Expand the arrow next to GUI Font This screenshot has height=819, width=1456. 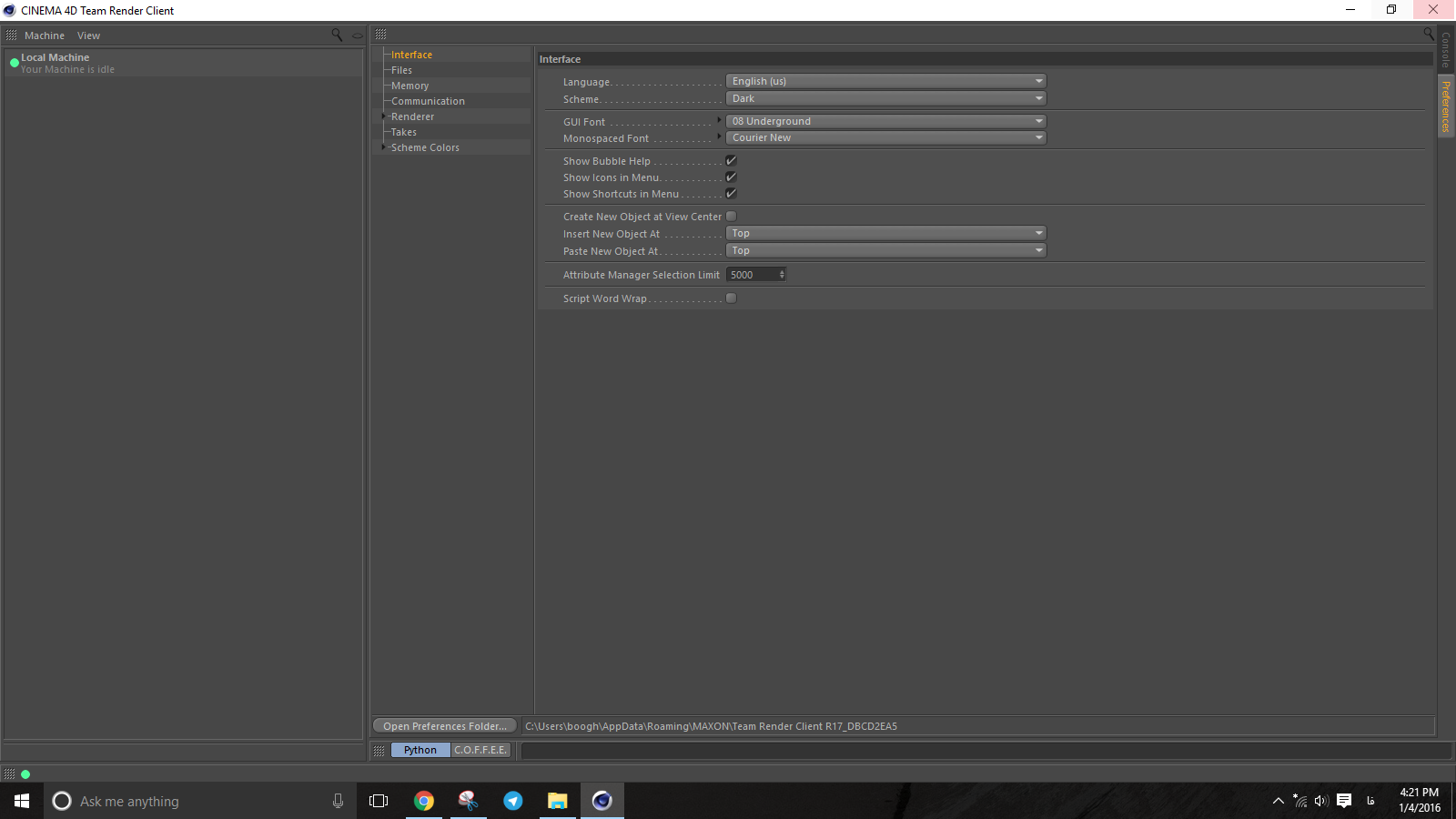(719, 120)
